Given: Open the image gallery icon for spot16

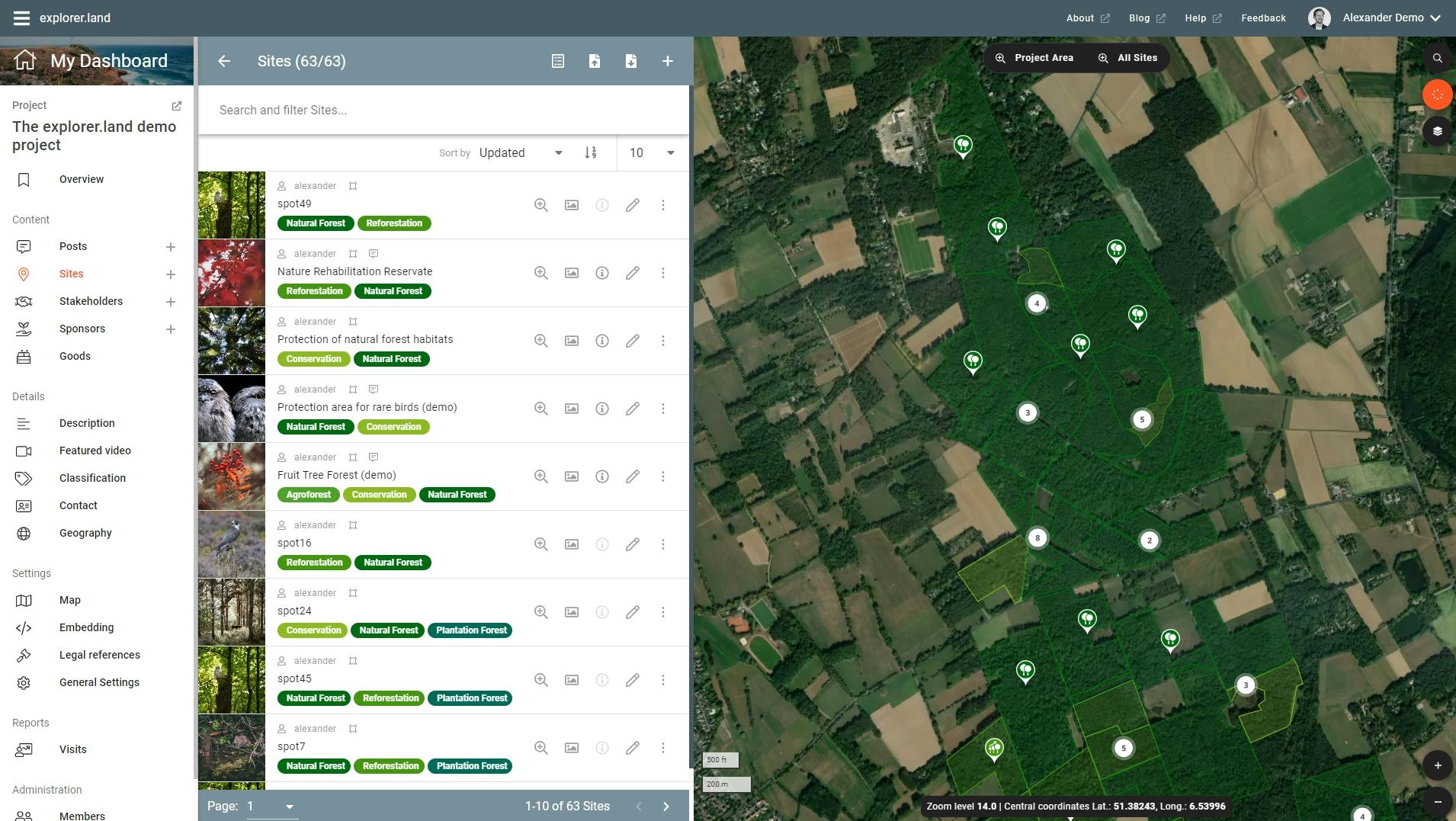Looking at the screenshot, I should 571,544.
